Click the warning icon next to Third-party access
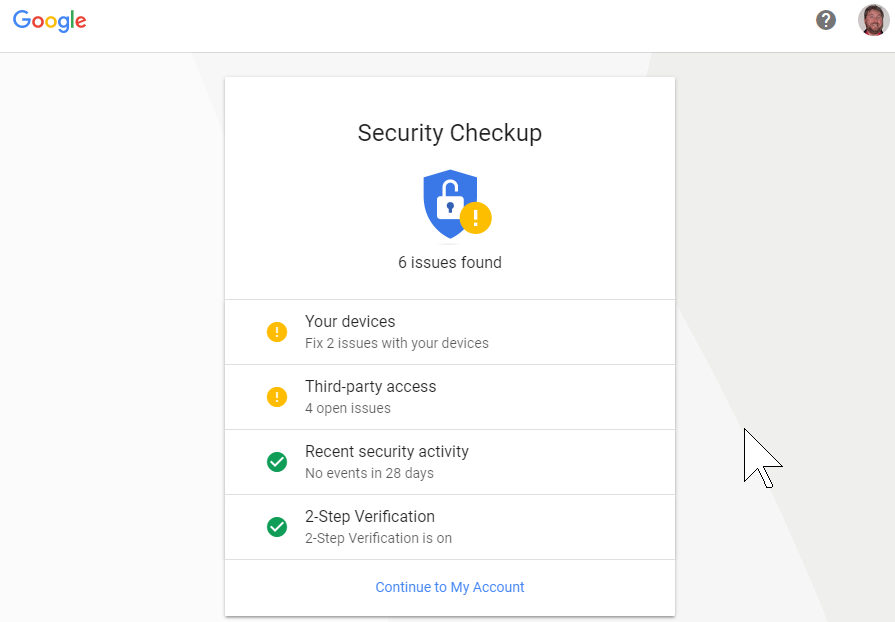The height and width of the screenshot is (622, 895). (x=277, y=396)
